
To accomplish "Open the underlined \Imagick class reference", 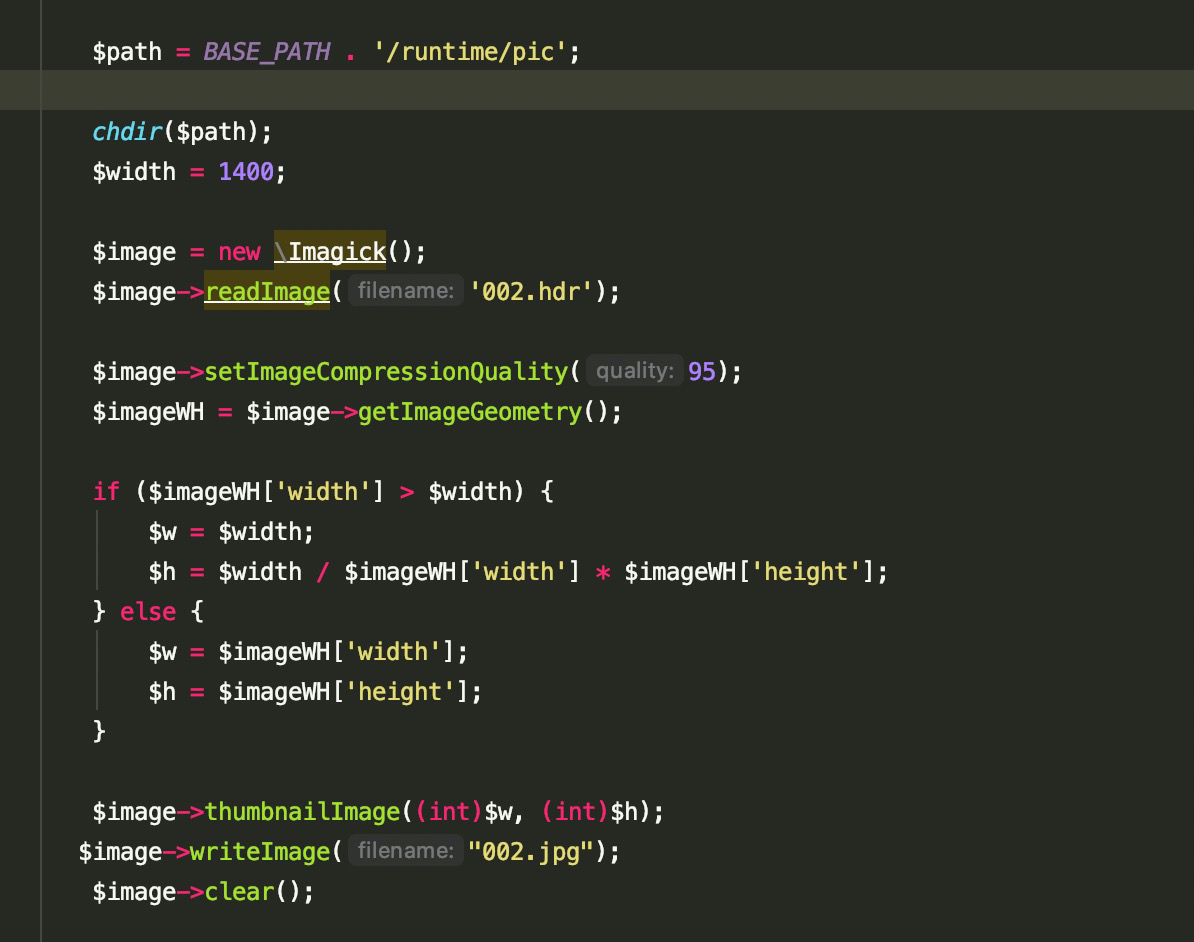I will (330, 251).
